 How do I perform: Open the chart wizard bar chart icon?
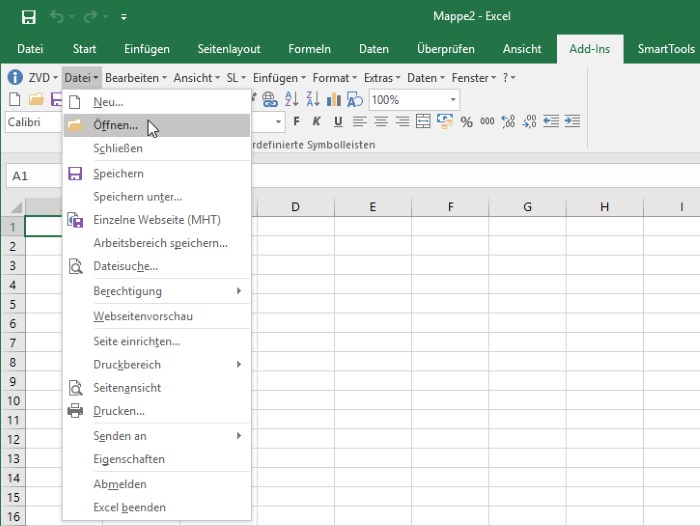(333, 99)
